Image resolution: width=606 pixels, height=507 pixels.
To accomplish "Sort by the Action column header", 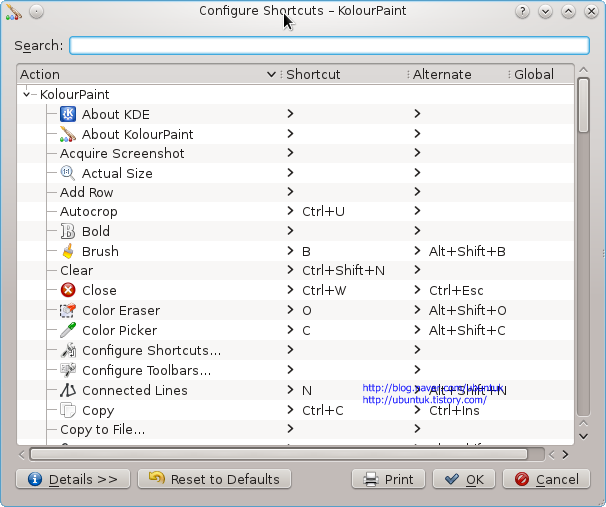I will click(x=148, y=74).
